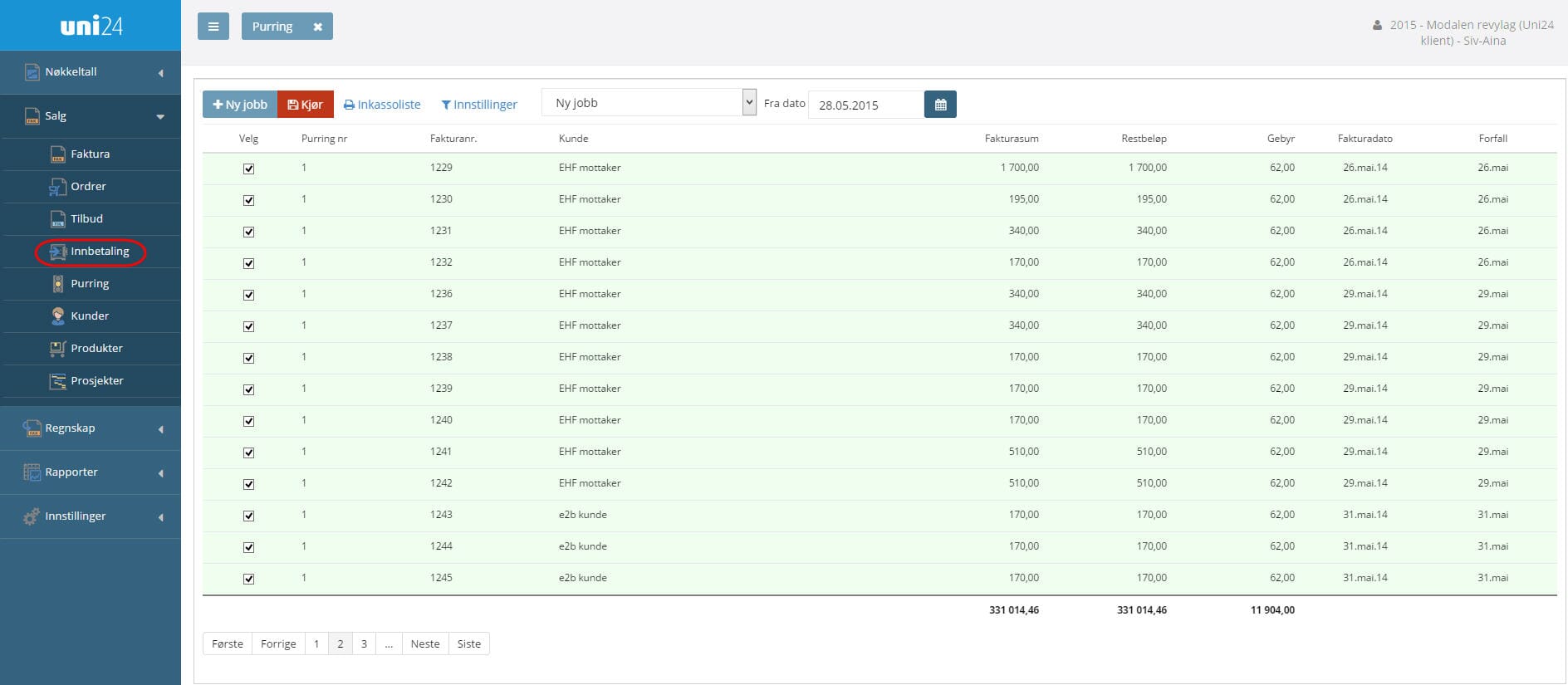Click the Faktura icon in sidebar
Viewport: 1568px width, 685px height.
click(58, 154)
